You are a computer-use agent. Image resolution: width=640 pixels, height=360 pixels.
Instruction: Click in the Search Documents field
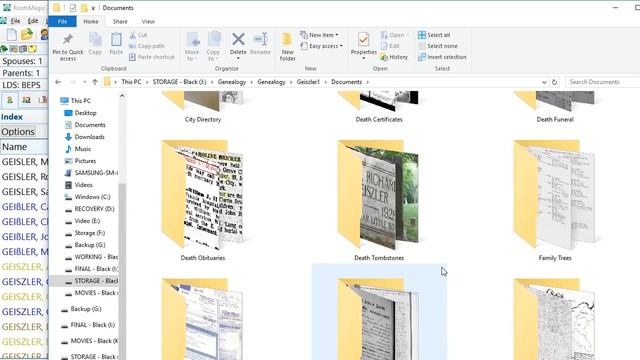click(602, 82)
